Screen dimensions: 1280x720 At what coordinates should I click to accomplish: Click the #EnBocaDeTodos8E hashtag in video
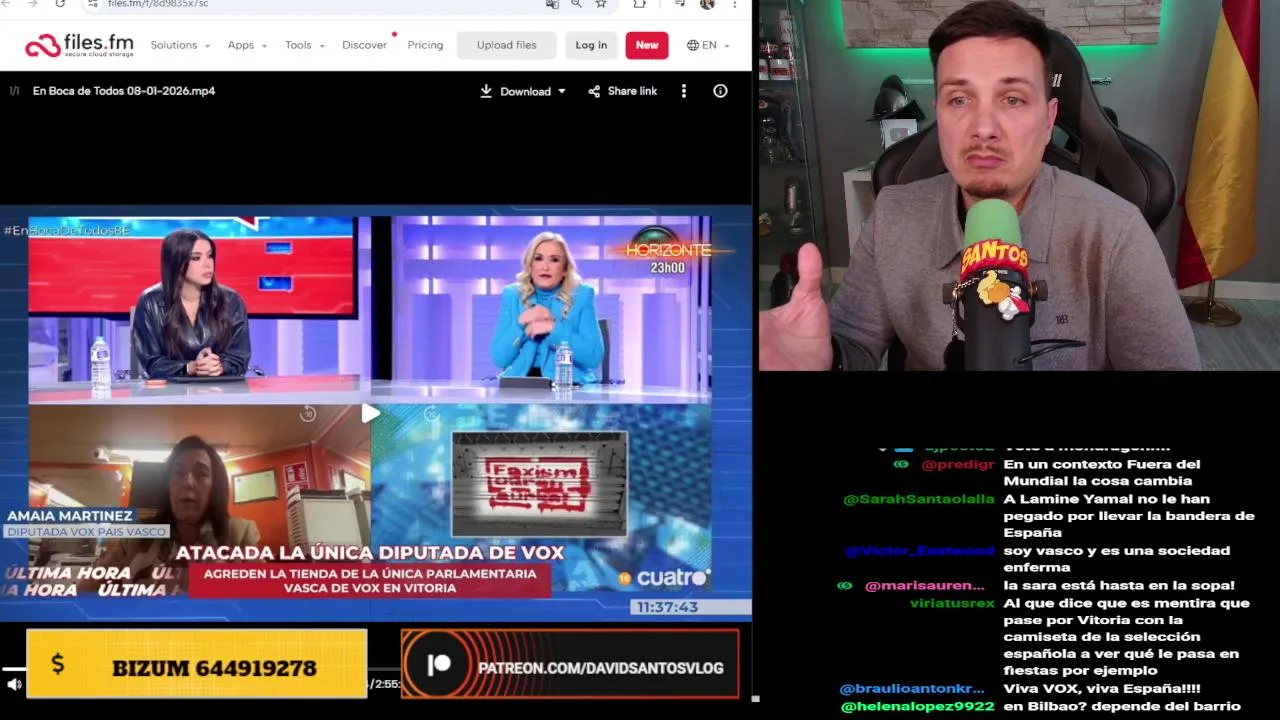[x=67, y=231]
